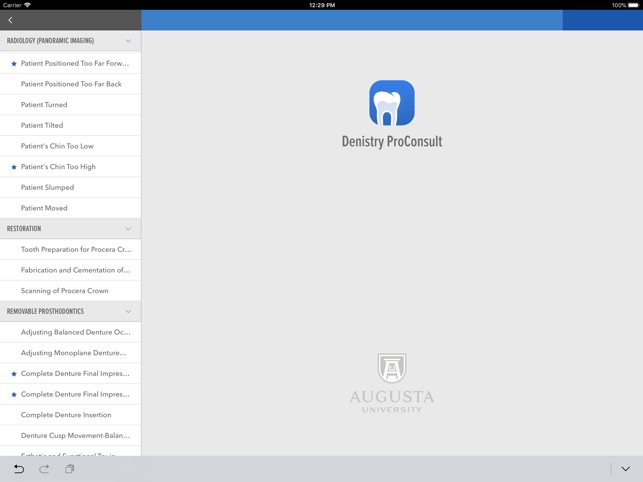Click the star beside Patient's Chin Too High

14,167
